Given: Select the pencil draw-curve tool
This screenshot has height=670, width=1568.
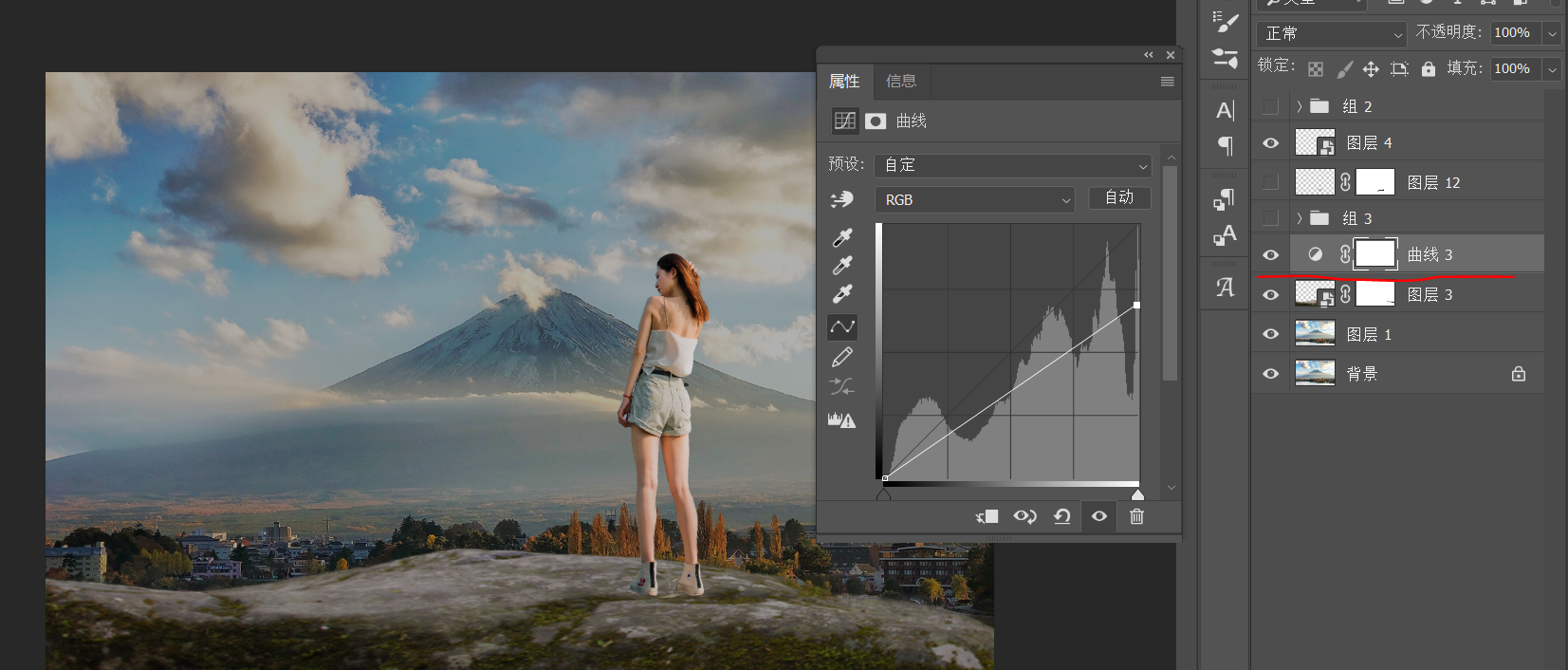Looking at the screenshot, I should point(841,357).
